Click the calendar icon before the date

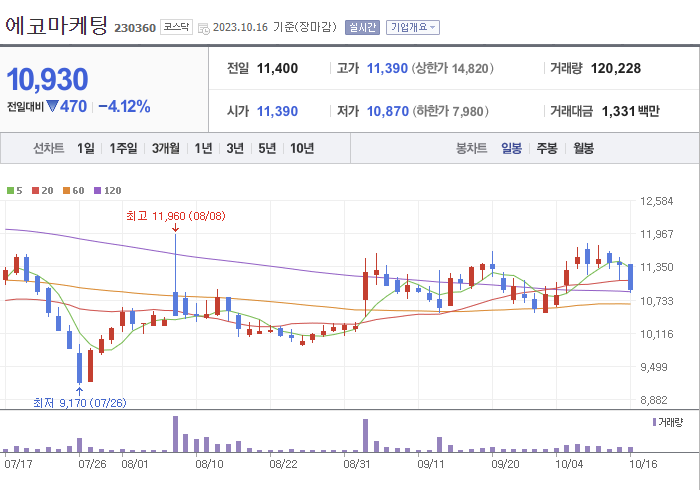(x=204, y=29)
